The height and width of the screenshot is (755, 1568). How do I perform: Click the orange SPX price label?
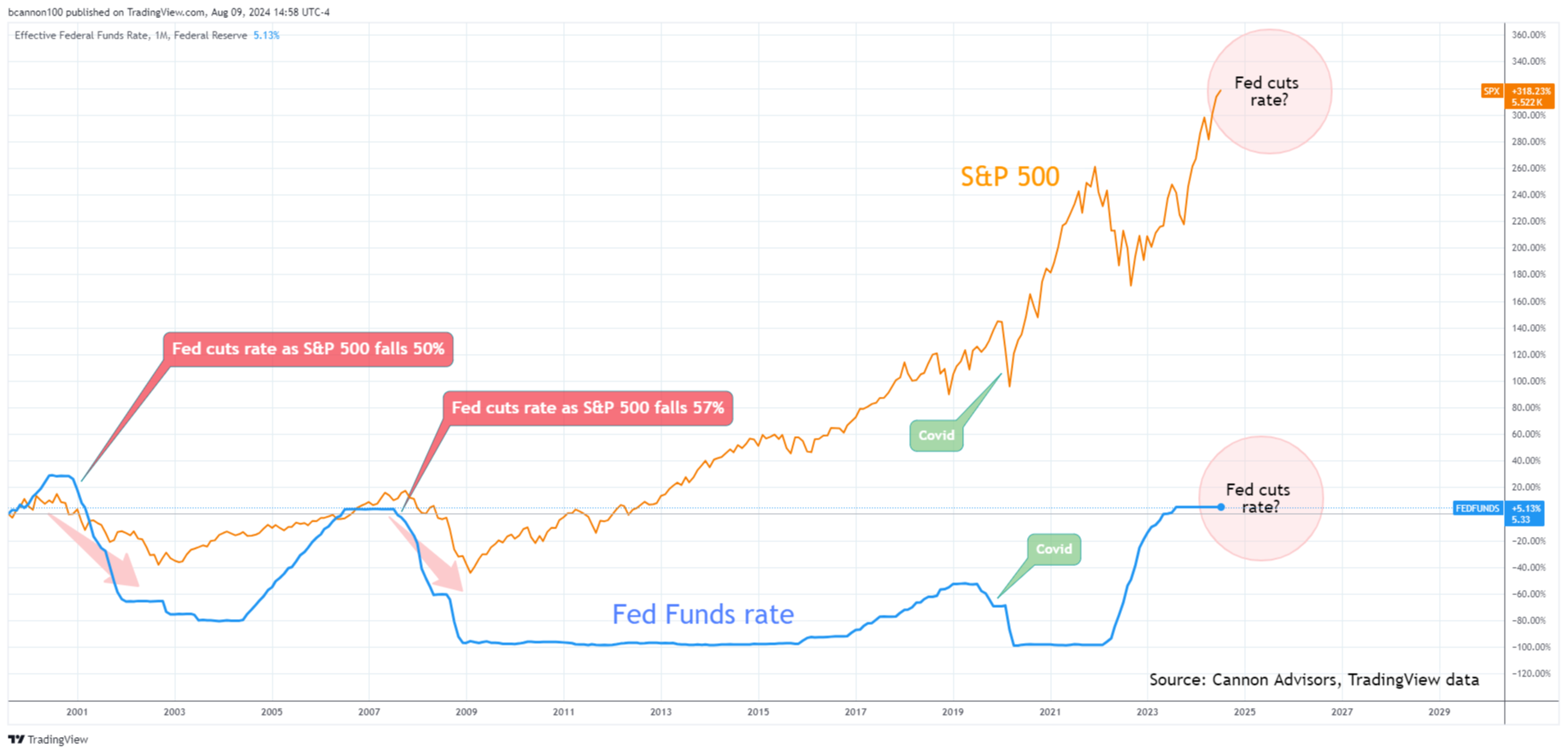tap(1518, 96)
